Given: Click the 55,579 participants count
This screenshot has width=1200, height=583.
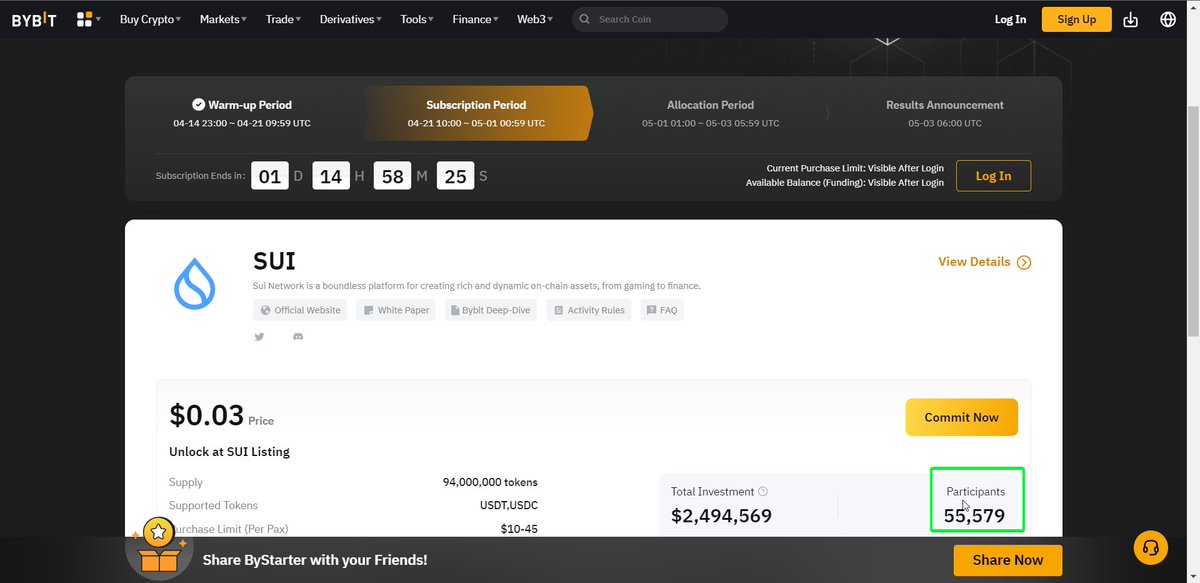Looking at the screenshot, I should pyautogui.click(x=975, y=516).
